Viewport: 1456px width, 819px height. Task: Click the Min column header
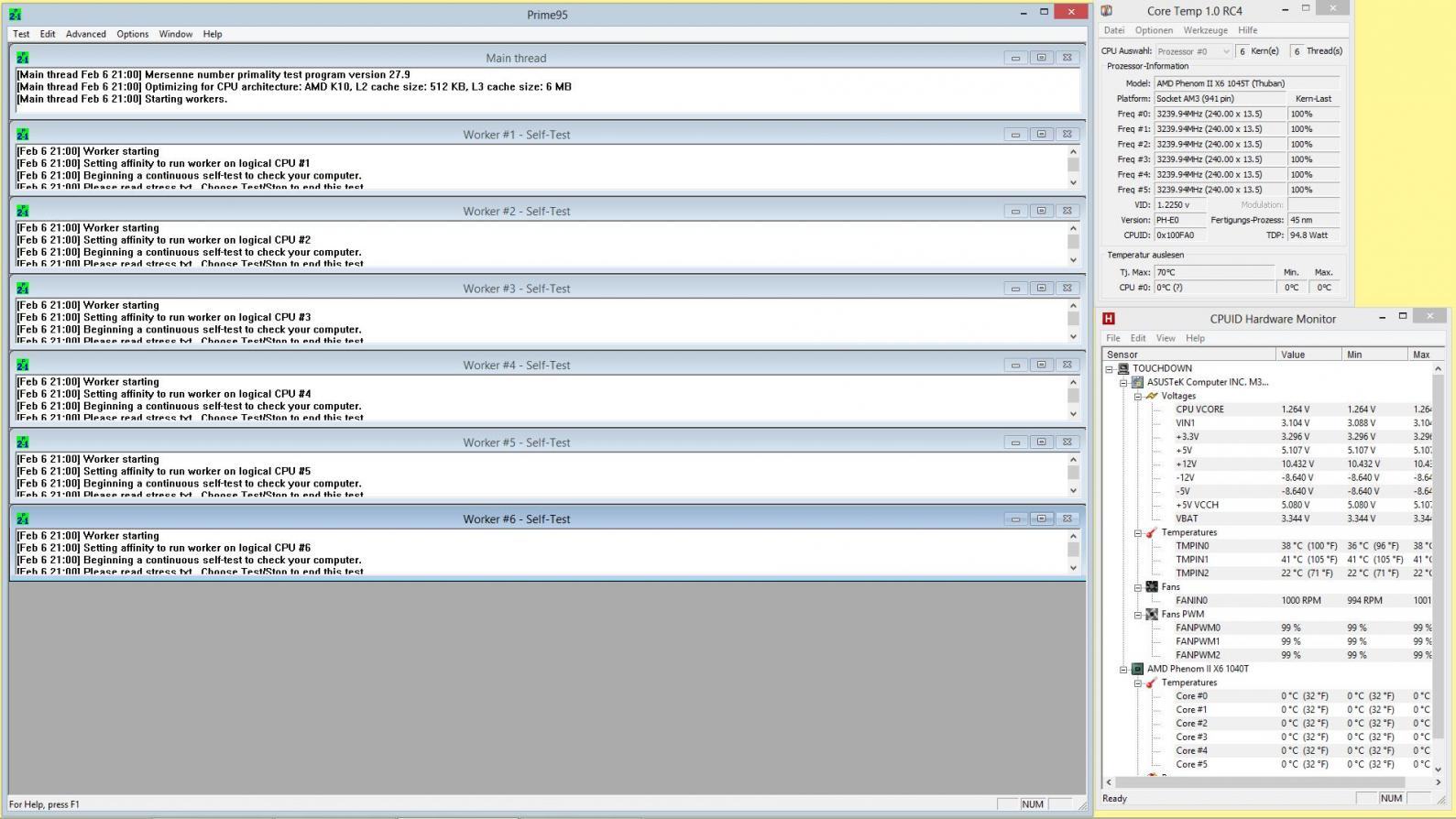(1374, 355)
